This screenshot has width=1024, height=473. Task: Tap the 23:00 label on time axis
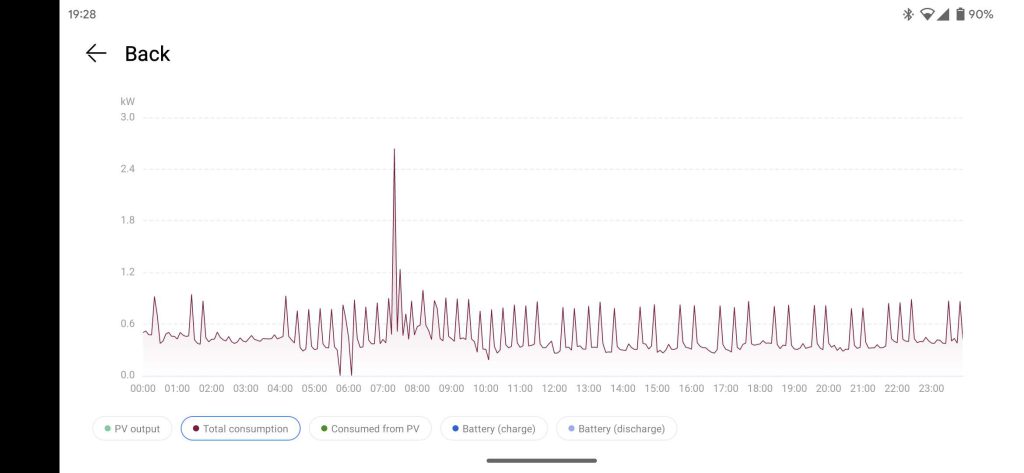coord(931,388)
